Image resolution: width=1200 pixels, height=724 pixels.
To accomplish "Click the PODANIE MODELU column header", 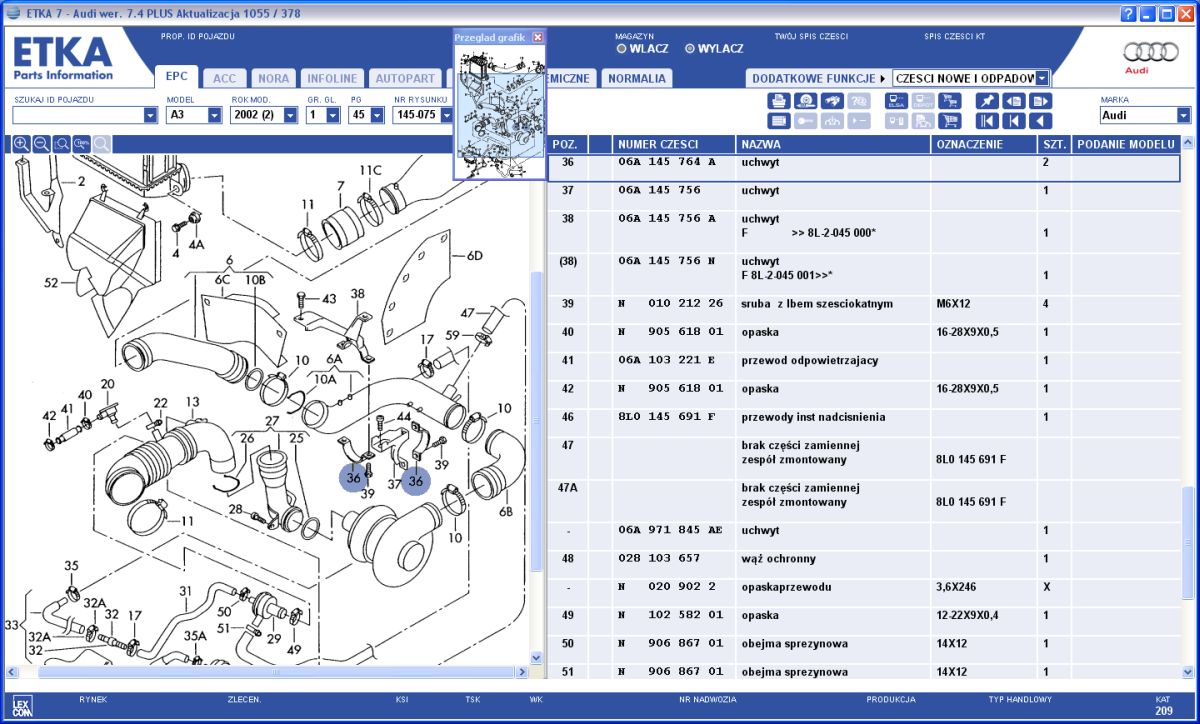I will [1125, 144].
